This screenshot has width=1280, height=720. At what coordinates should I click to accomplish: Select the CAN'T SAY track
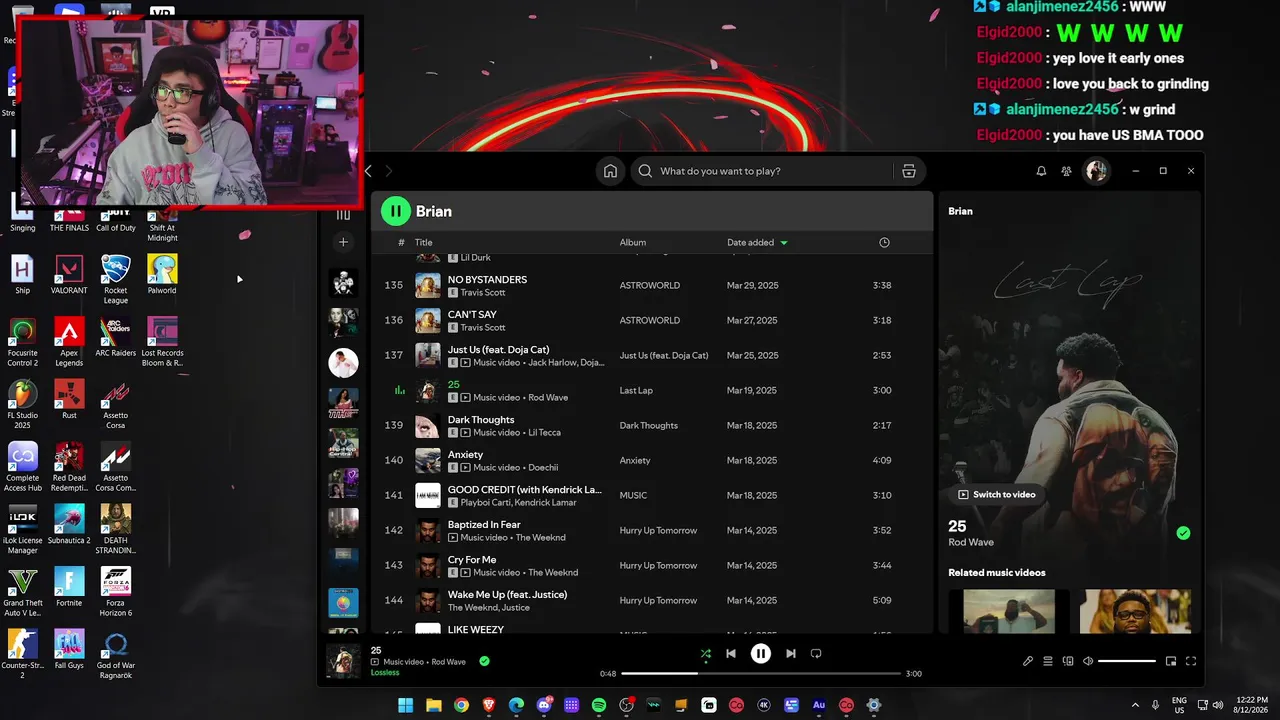651,320
